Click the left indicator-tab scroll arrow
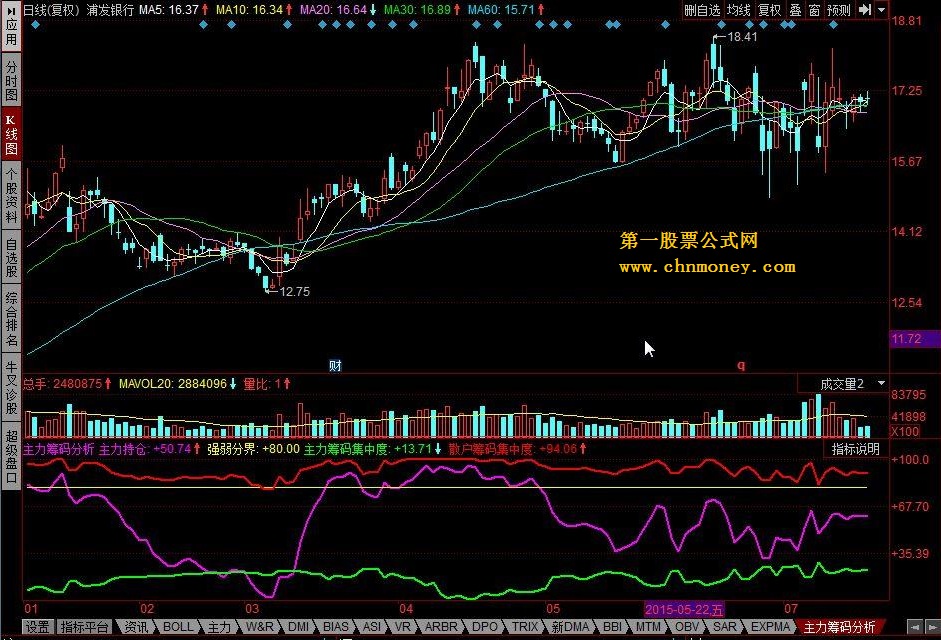941x640 pixels. tap(915, 627)
